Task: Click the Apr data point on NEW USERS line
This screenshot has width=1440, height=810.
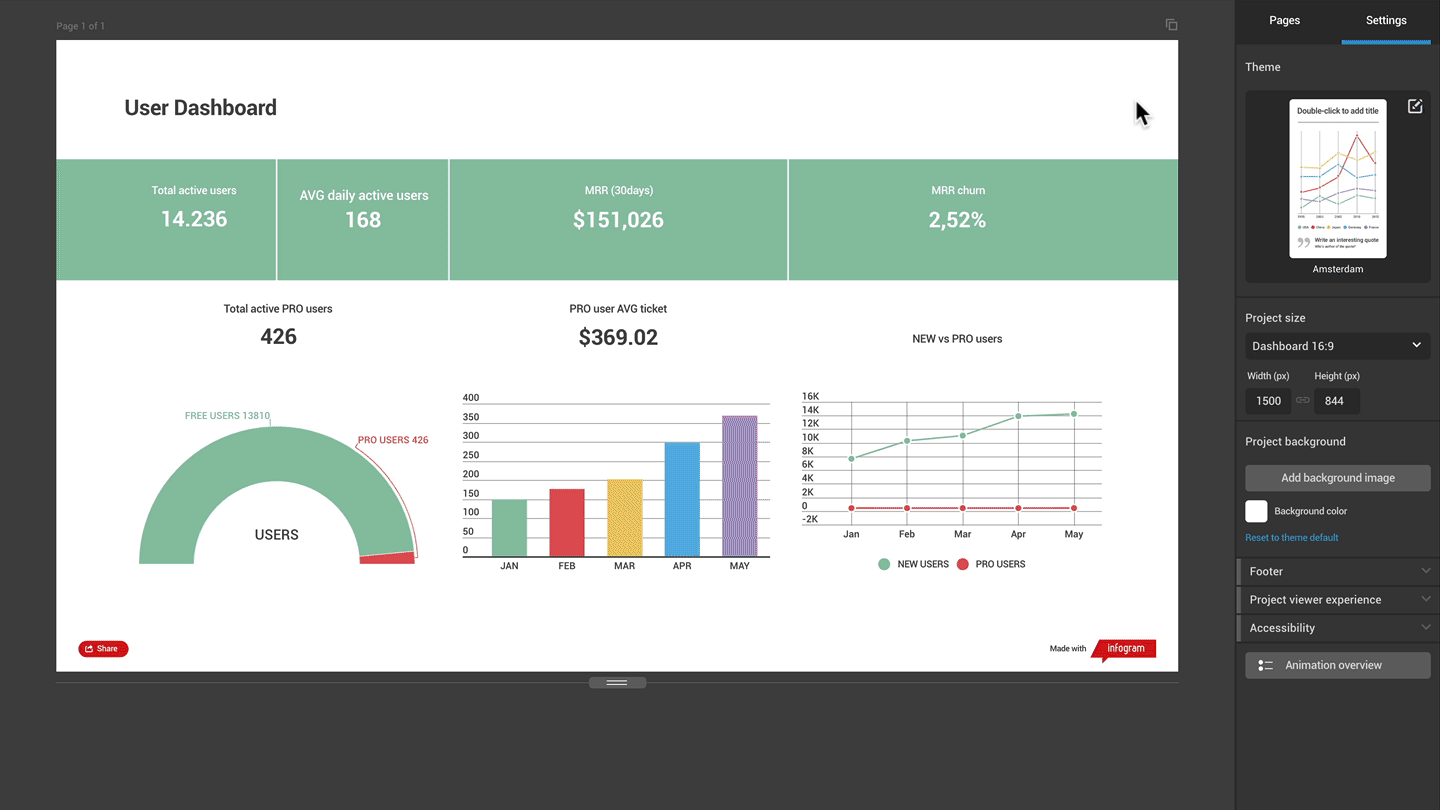Action: pyautogui.click(x=1018, y=416)
